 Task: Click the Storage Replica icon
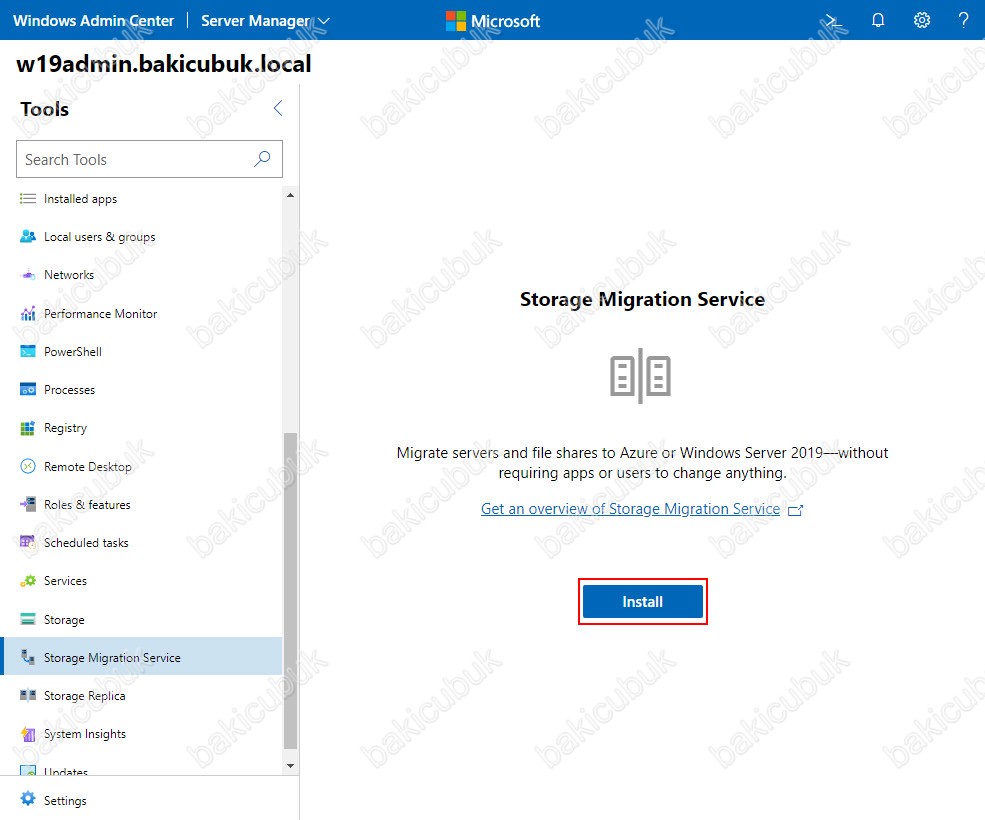28,695
